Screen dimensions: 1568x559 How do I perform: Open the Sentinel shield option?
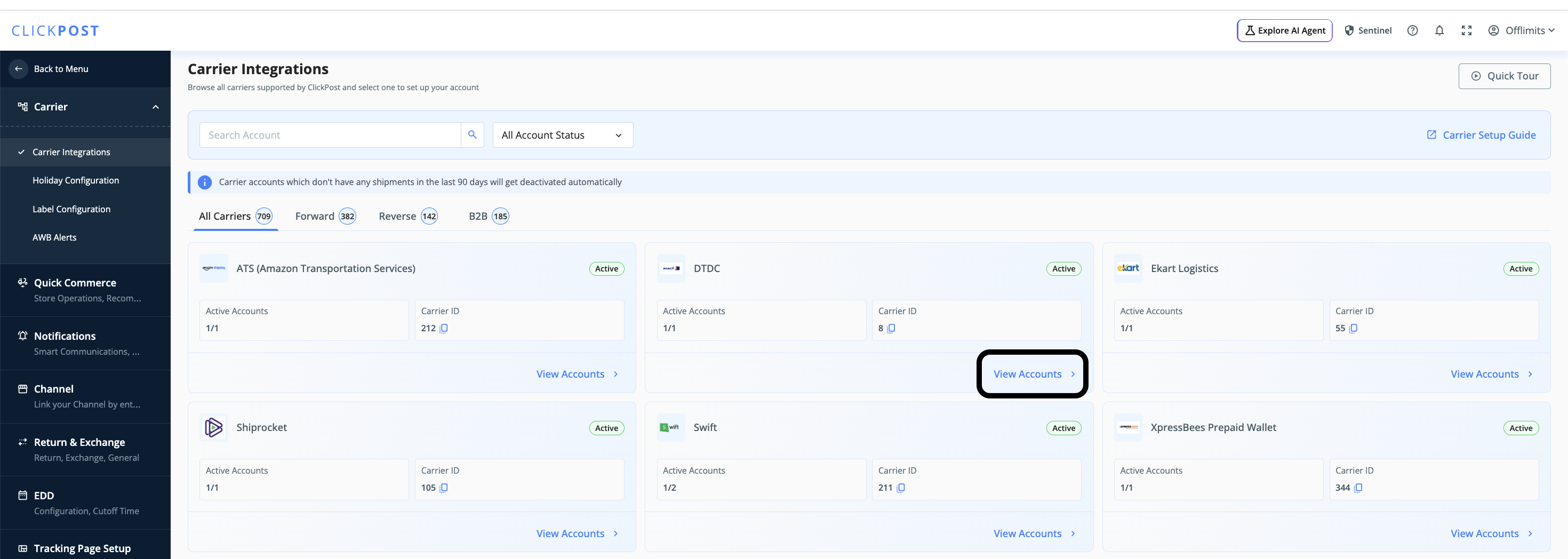(1367, 30)
